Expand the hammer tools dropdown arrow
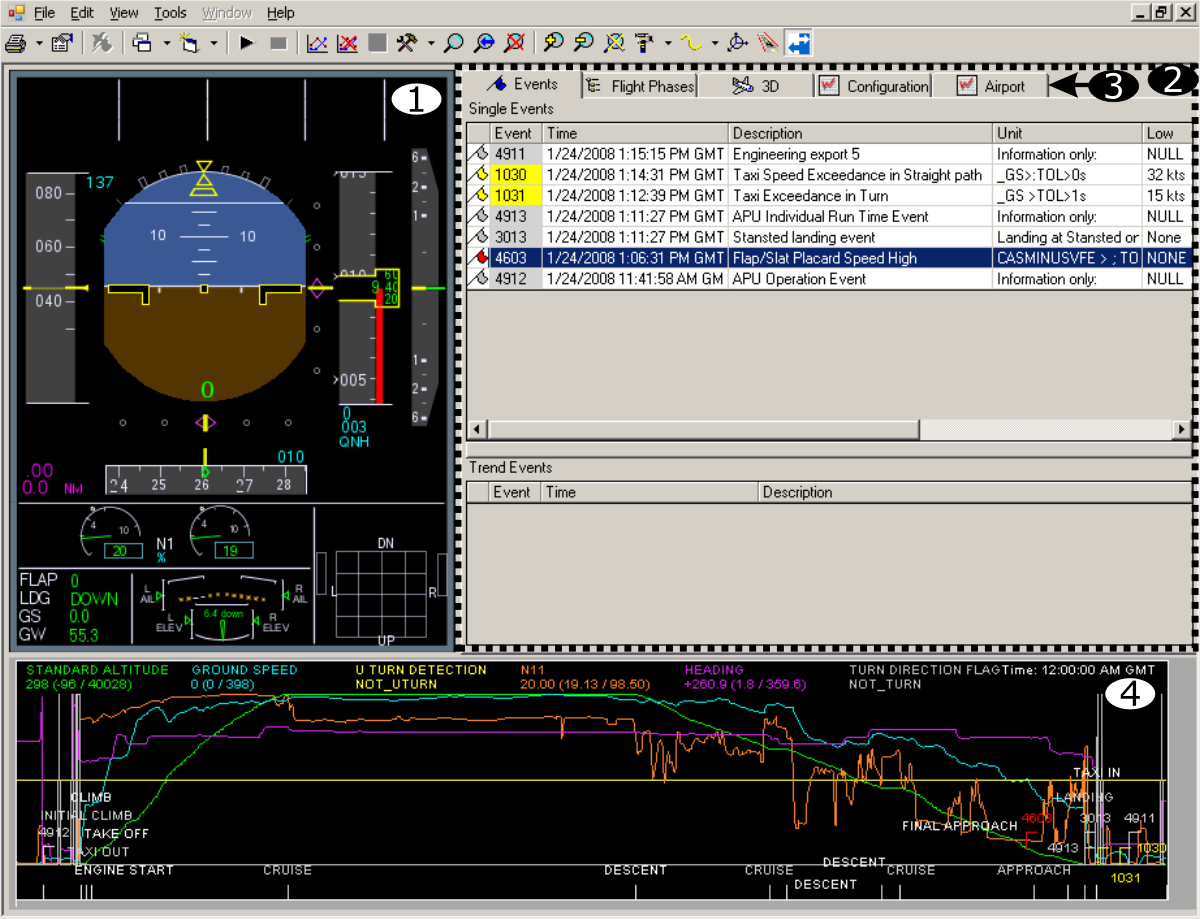The image size is (1200, 919). click(430, 44)
